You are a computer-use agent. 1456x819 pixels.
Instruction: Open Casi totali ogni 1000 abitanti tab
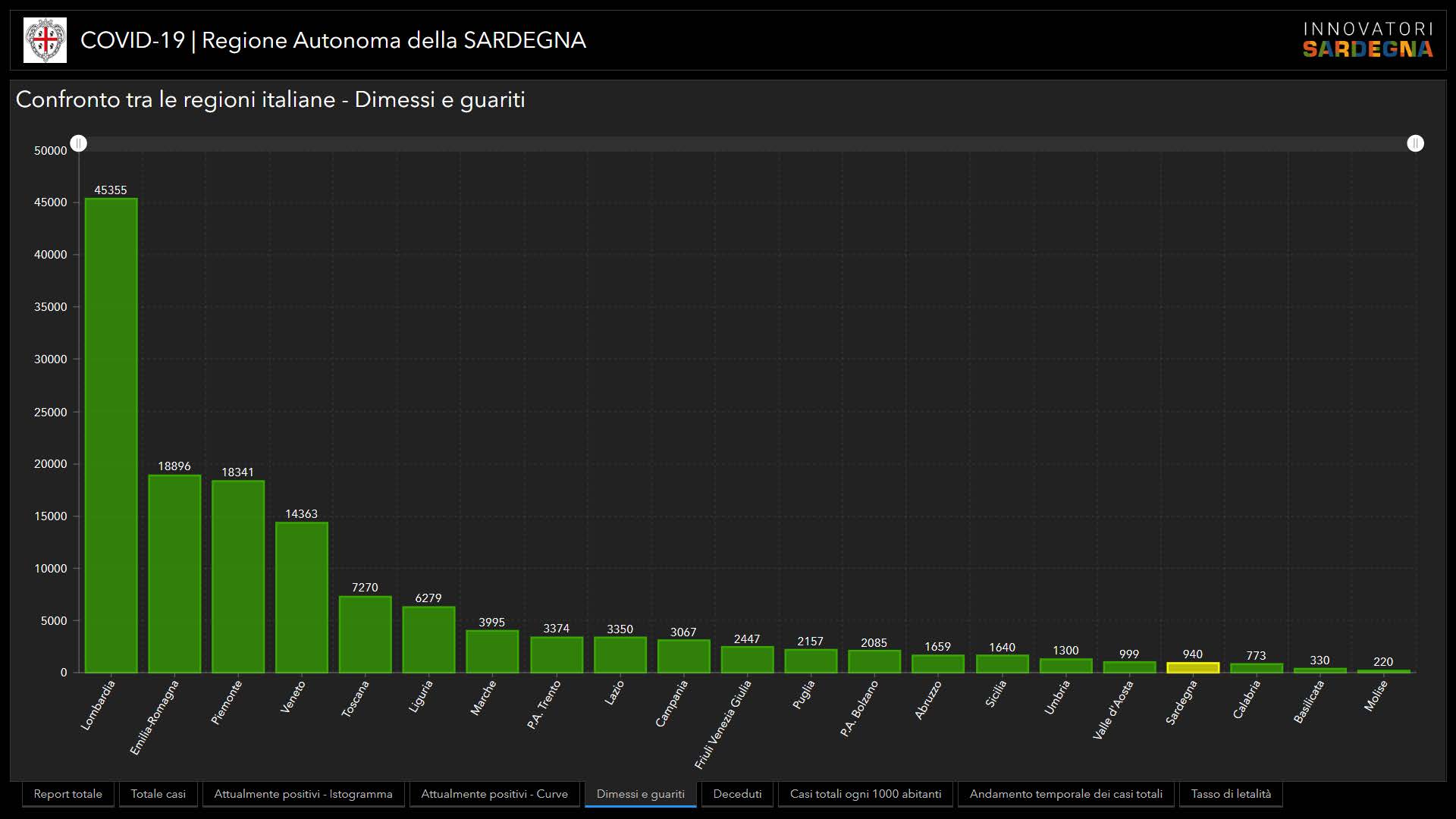pyautogui.click(x=865, y=794)
